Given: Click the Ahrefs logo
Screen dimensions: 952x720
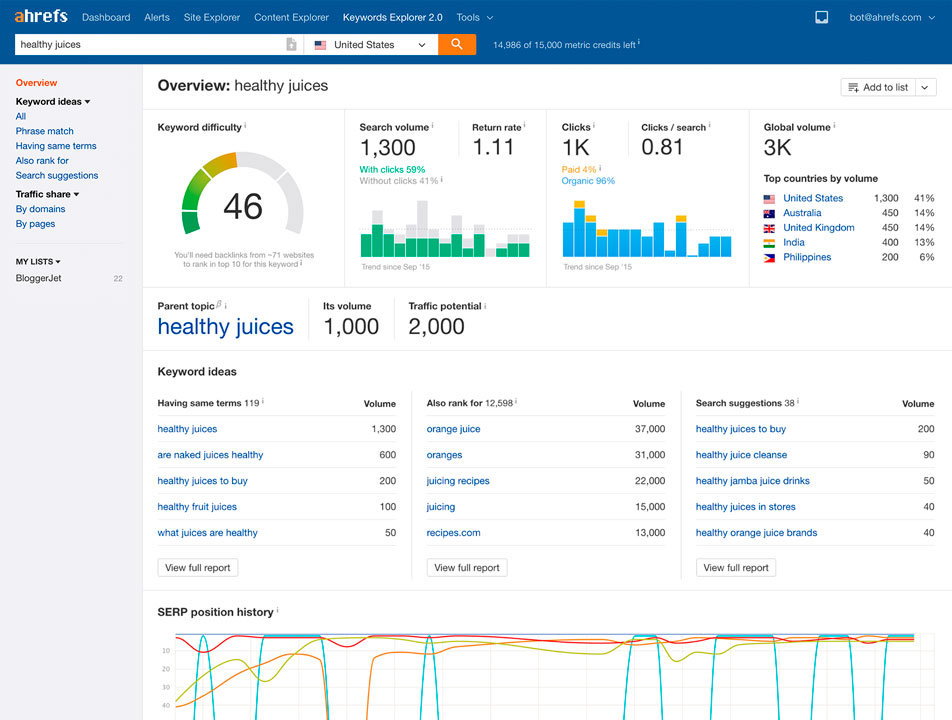Looking at the screenshot, I should [x=40, y=16].
